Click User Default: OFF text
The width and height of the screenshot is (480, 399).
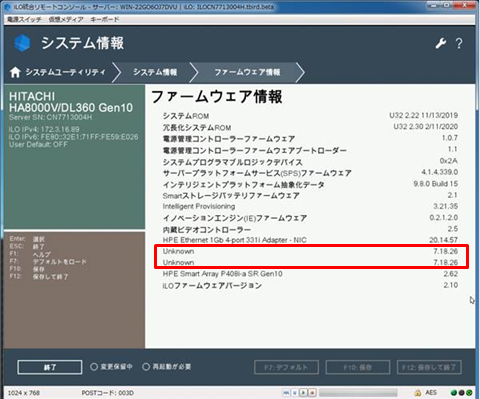pos(38,145)
